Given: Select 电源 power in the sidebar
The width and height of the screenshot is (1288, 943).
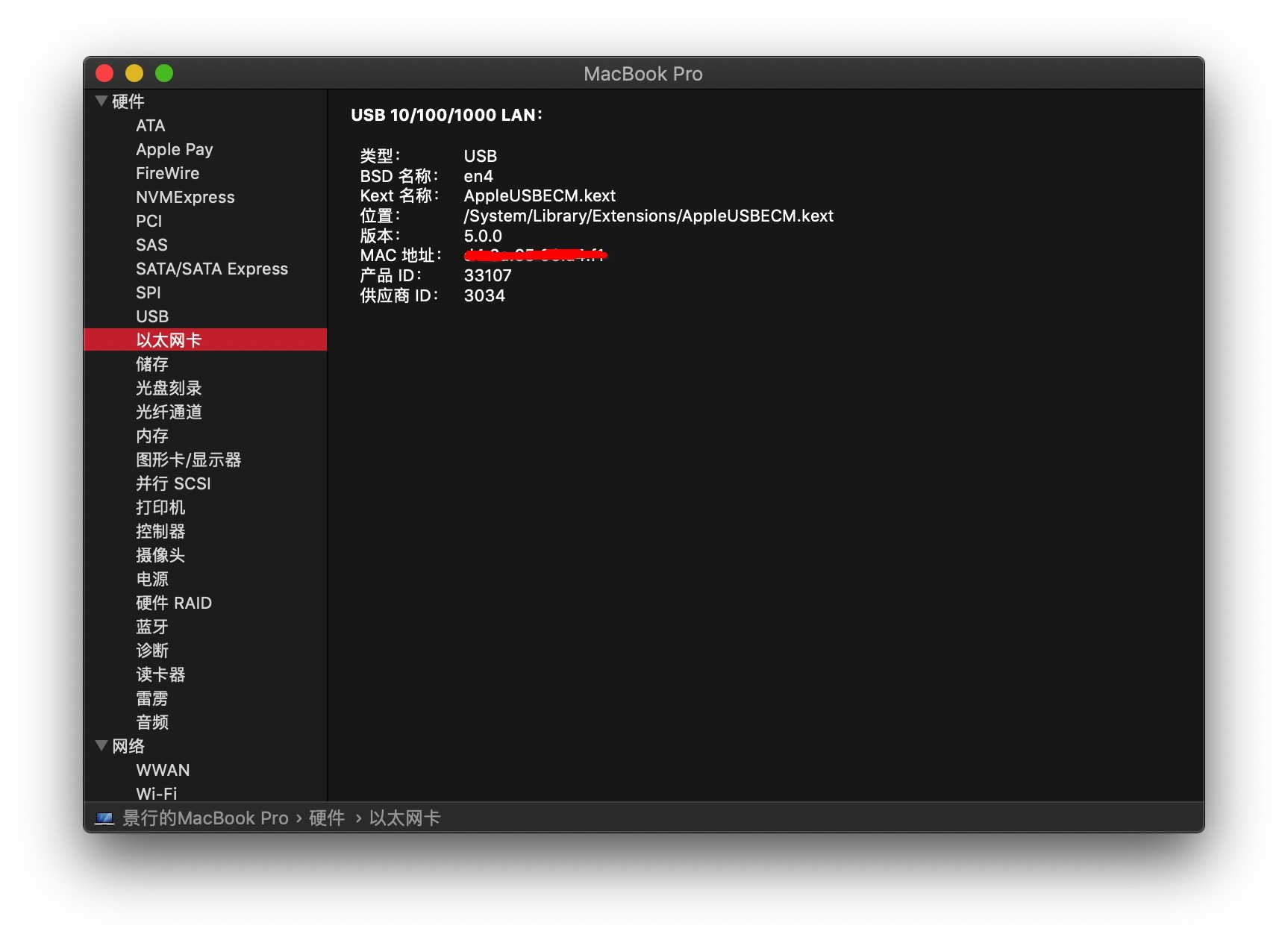Looking at the screenshot, I should point(152,579).
